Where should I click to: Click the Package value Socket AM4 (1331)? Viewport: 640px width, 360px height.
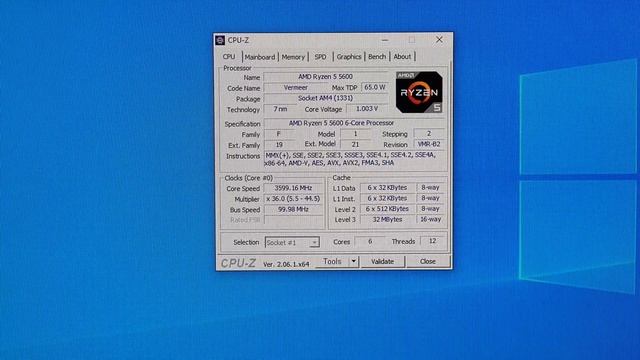325,98
